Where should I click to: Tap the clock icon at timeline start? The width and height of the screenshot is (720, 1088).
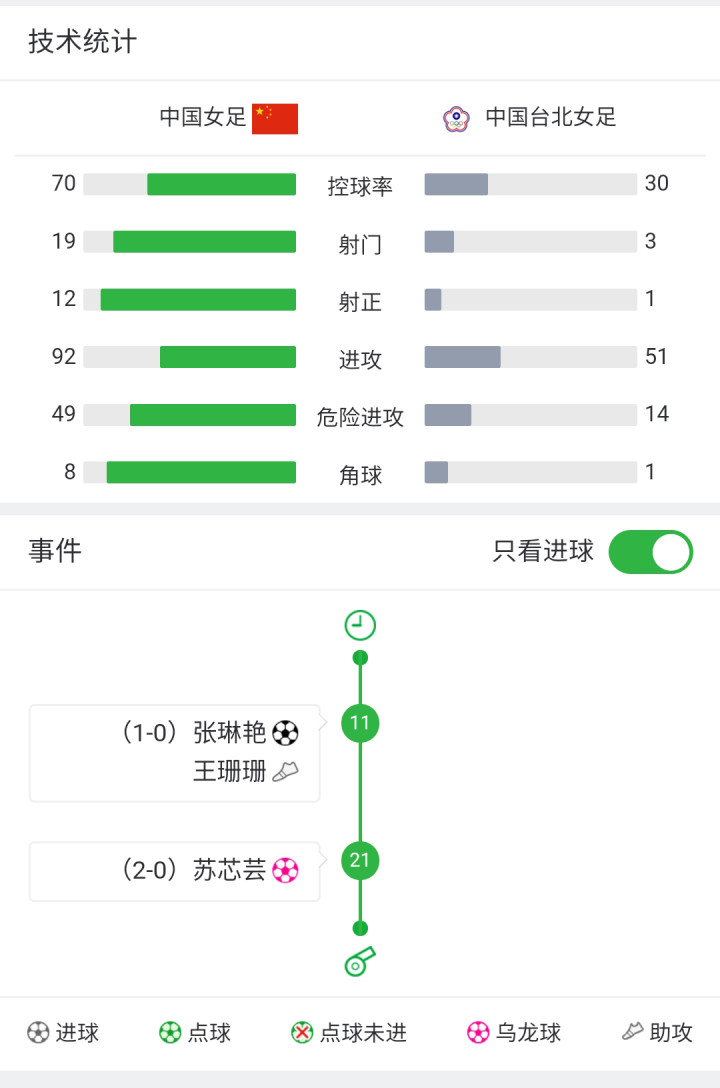click(x=360, y=625)
